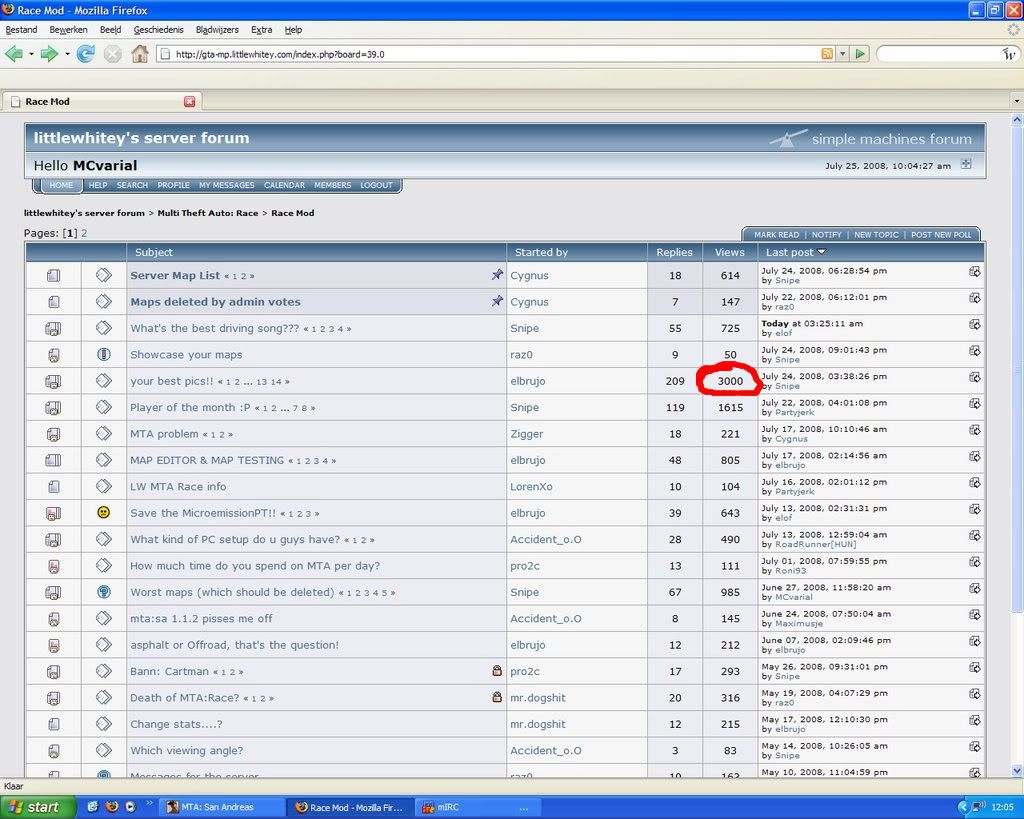Go to page 2 of the board

pos(84,233)
